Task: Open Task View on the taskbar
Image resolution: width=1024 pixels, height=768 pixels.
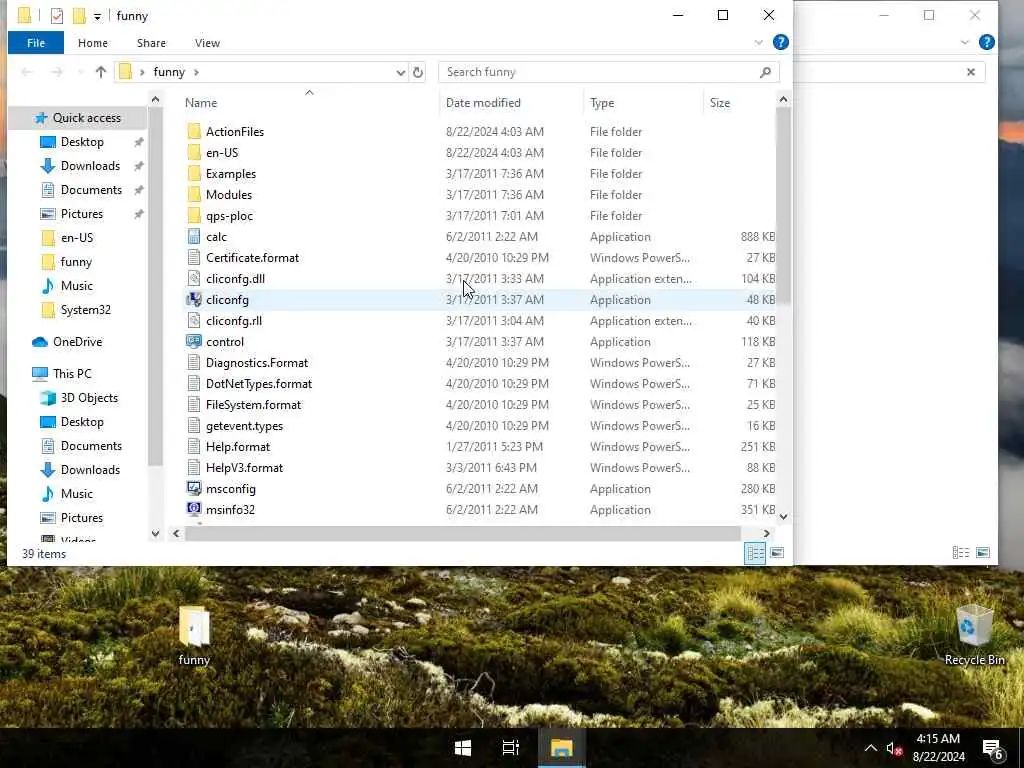Action: point(511,748)
